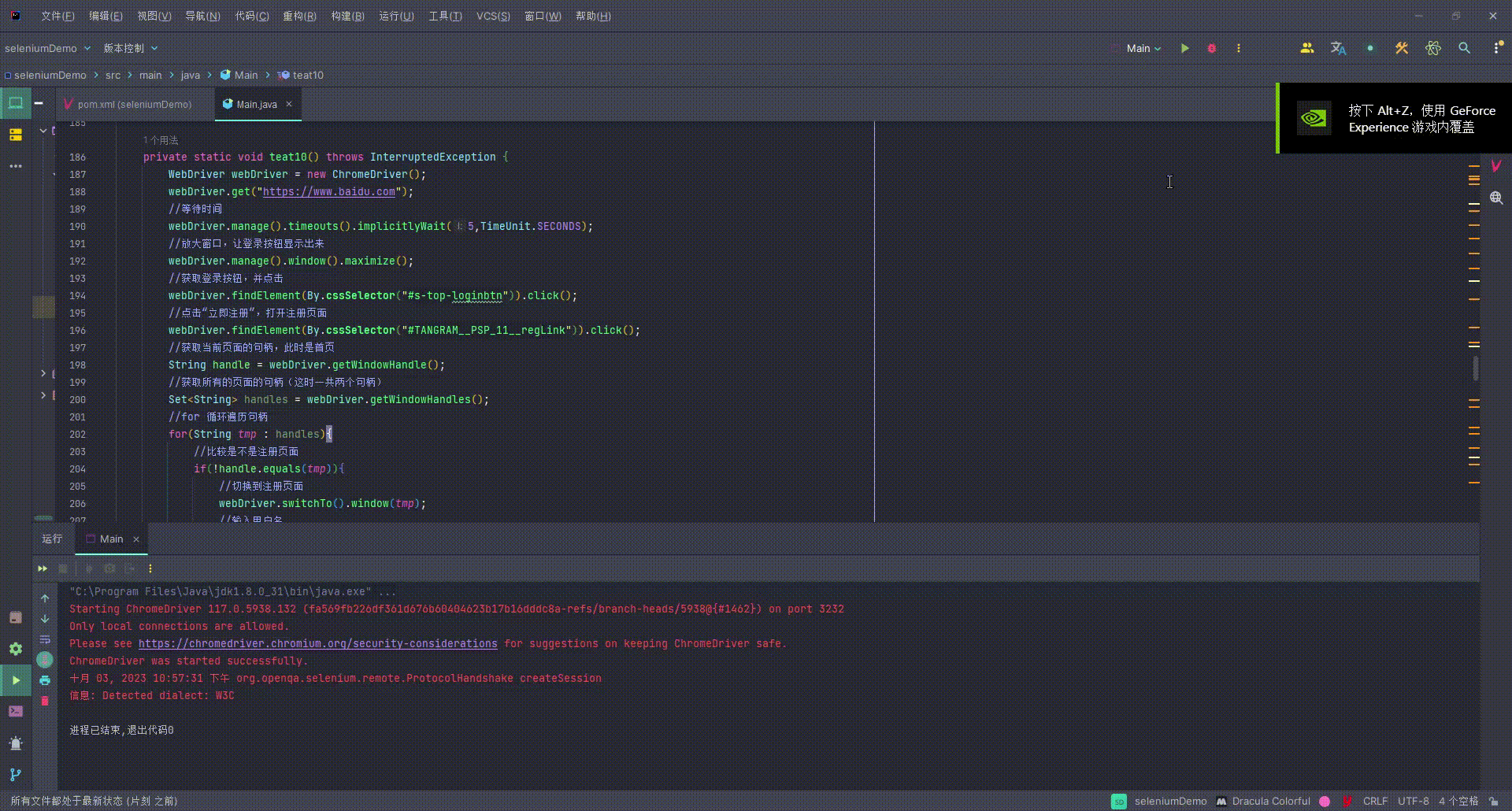Click the print icon in run console
Screen dimensions: 1512x811
[45, 680]
